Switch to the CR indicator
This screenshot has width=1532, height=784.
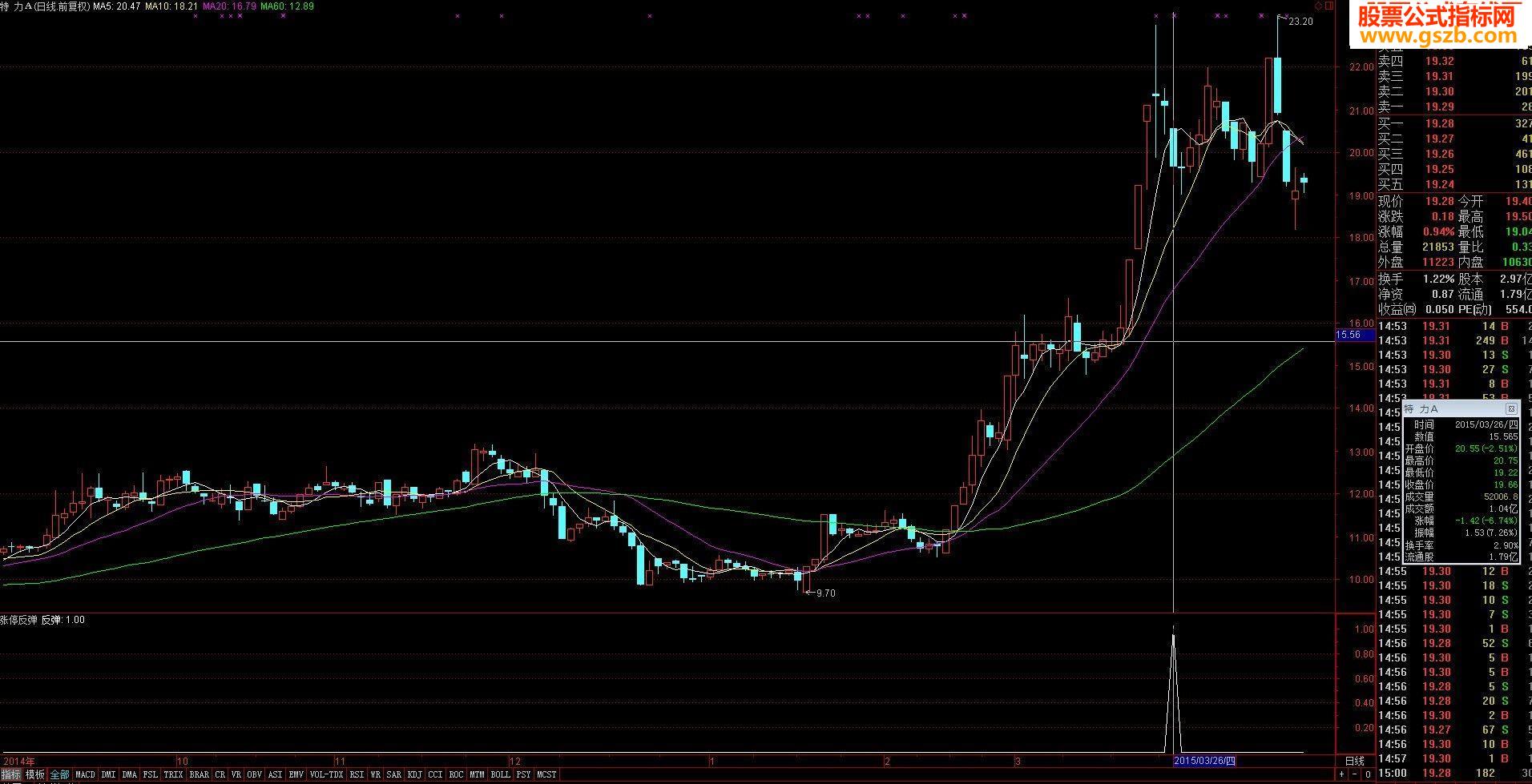220,774
